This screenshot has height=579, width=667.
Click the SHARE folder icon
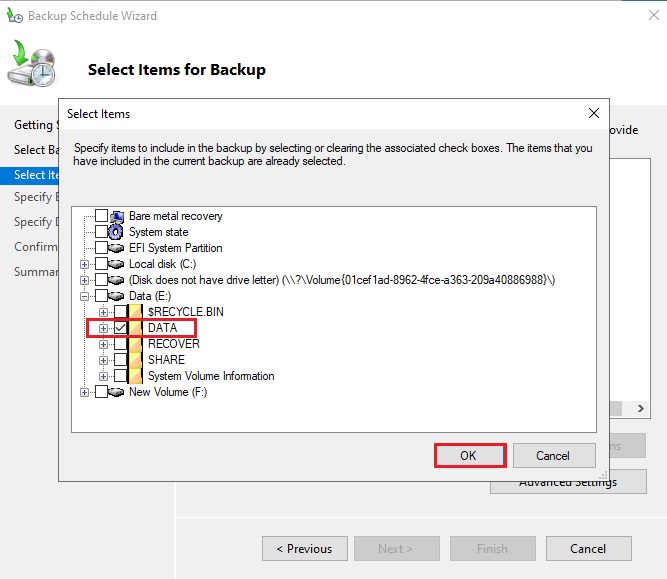point(137,360)
